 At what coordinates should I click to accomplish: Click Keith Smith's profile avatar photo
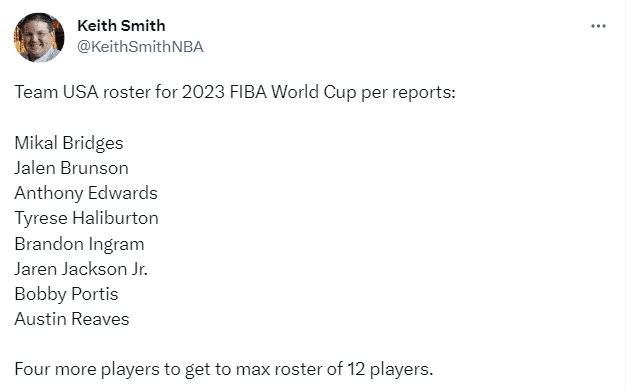pyautogui.click(x=39, y=37)
